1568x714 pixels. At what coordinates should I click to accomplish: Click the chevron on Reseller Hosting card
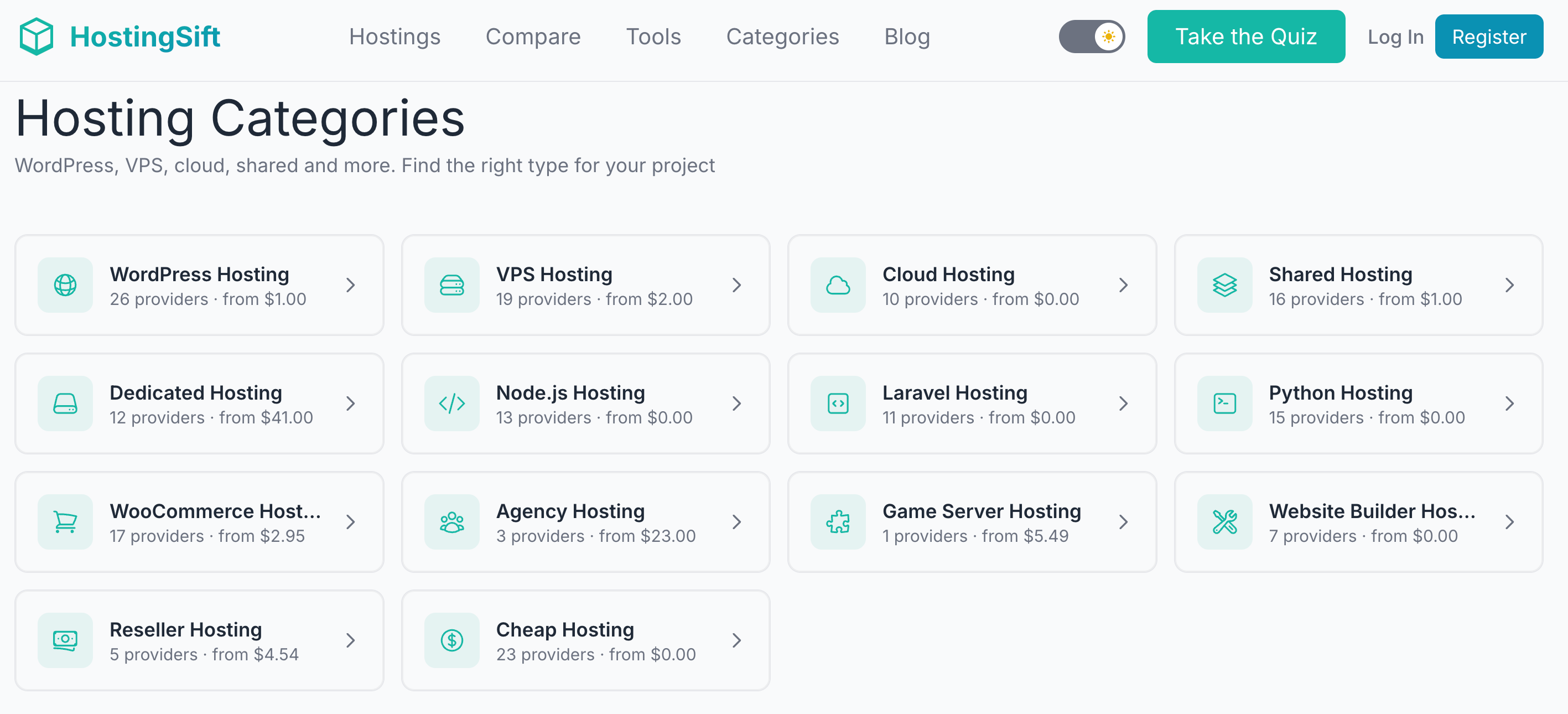[351, 640]
